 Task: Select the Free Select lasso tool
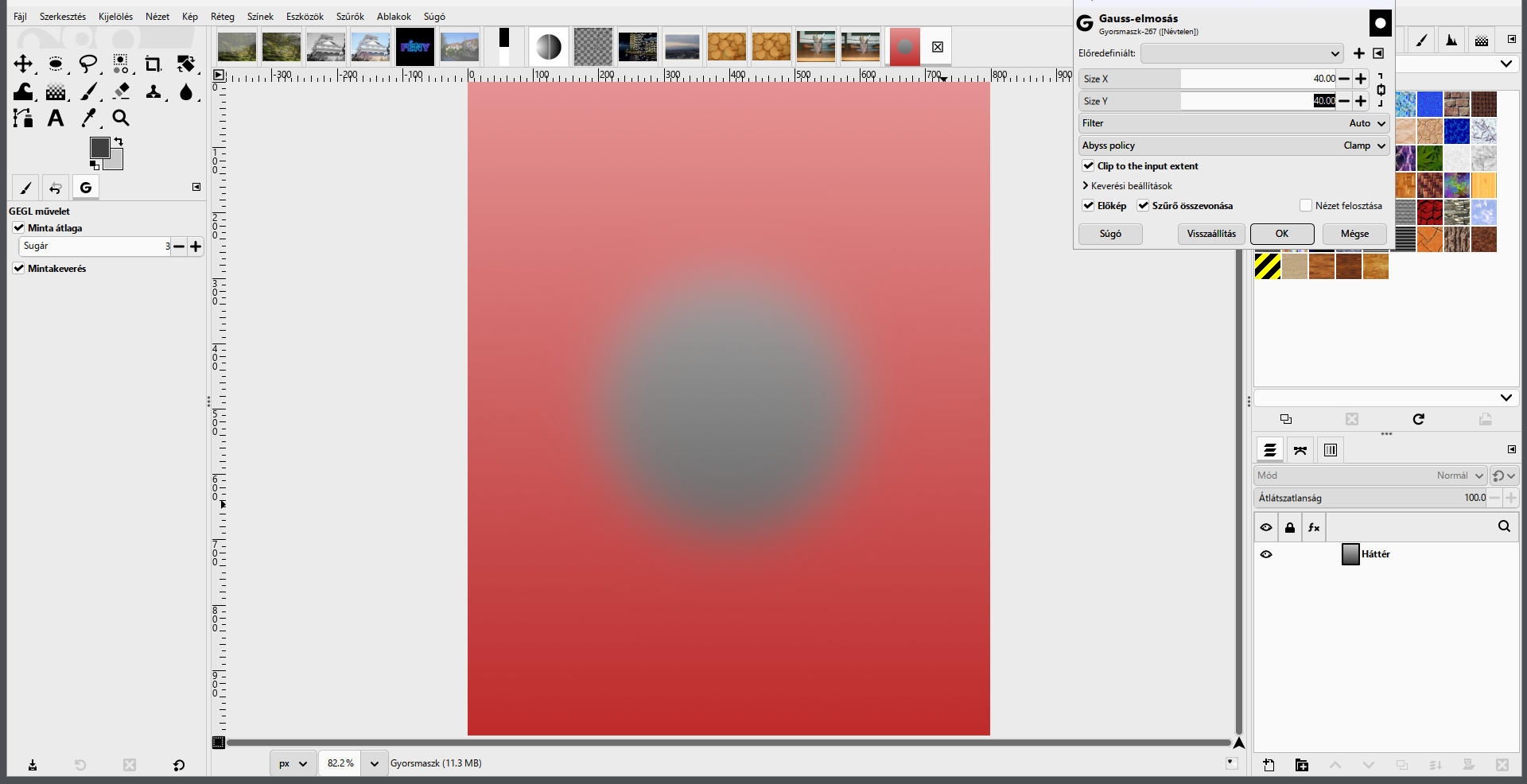pos(88,64)
